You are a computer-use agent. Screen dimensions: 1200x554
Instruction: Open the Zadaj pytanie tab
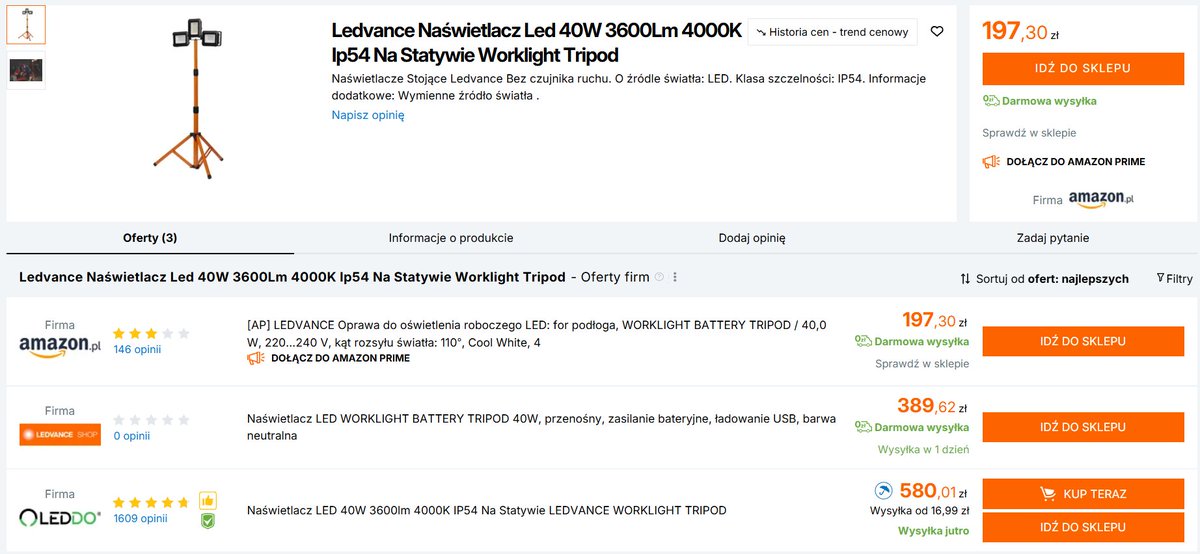(x=1053, y=238)
